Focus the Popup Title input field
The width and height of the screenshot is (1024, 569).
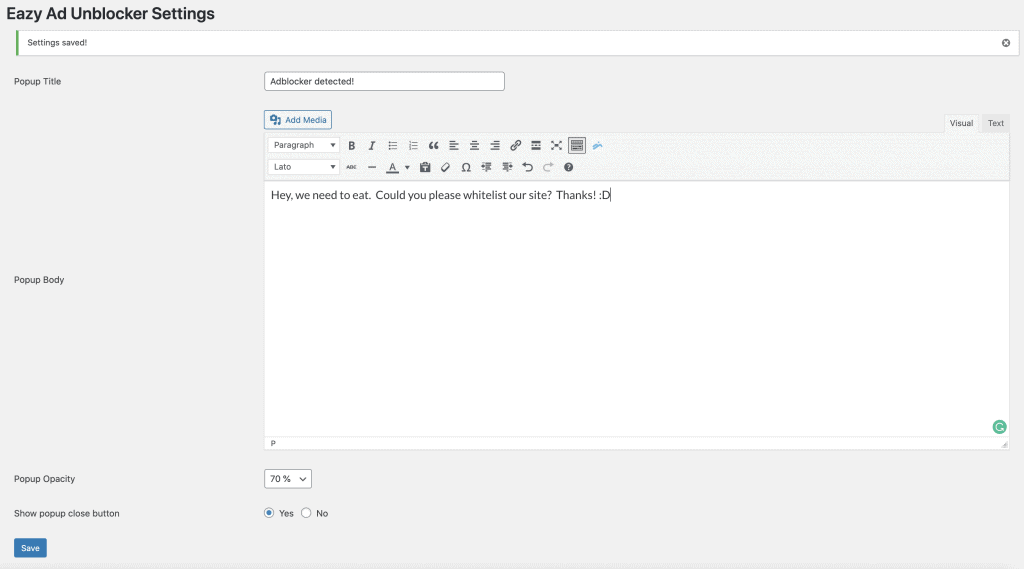(384, 81)
